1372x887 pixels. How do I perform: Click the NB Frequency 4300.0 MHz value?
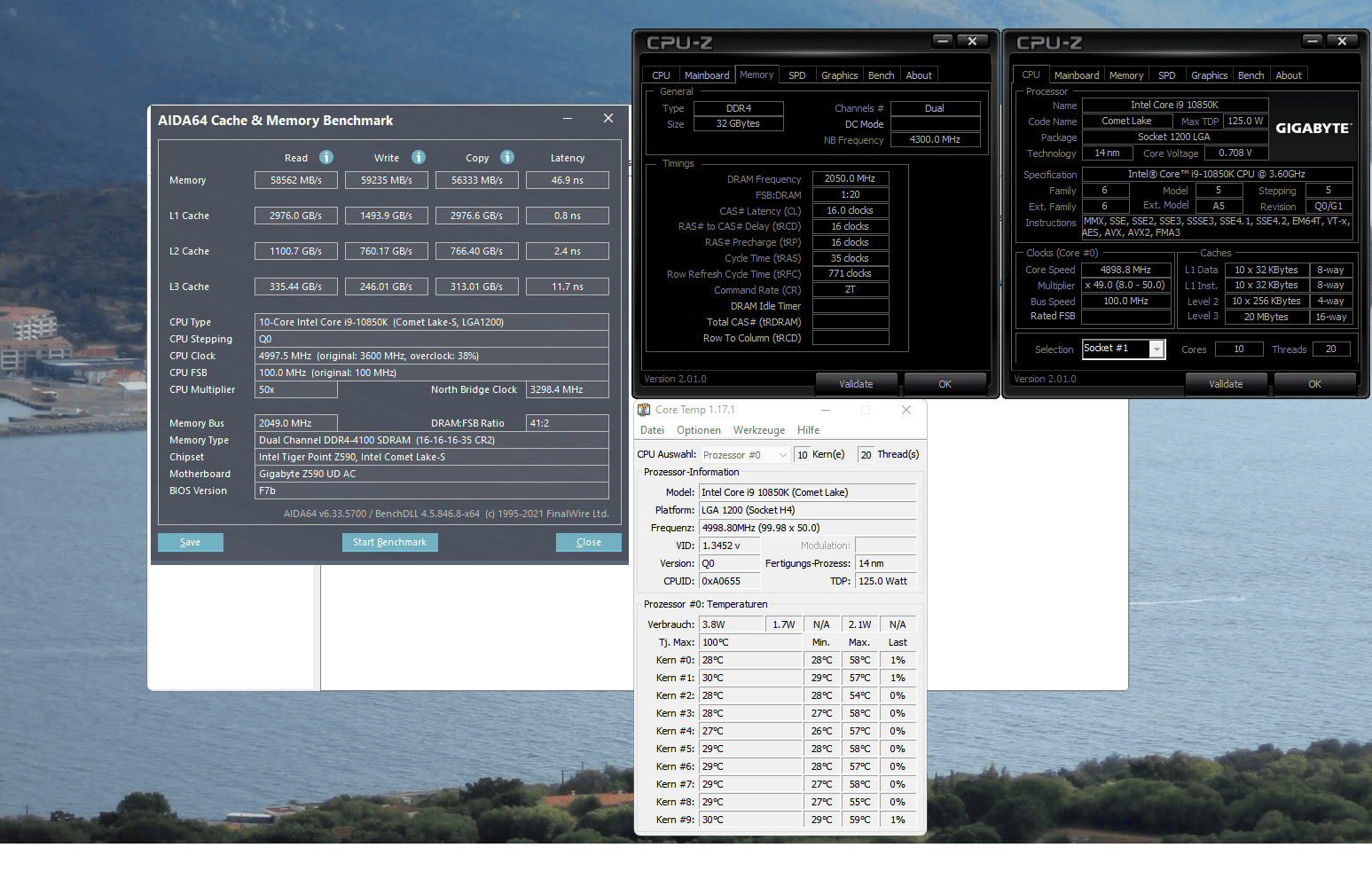935,139
